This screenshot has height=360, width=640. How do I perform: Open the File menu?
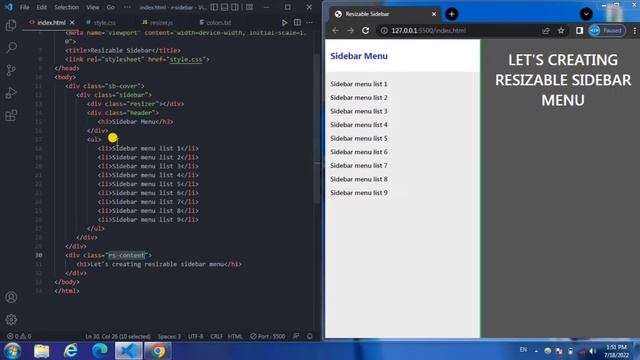[24, 7]
